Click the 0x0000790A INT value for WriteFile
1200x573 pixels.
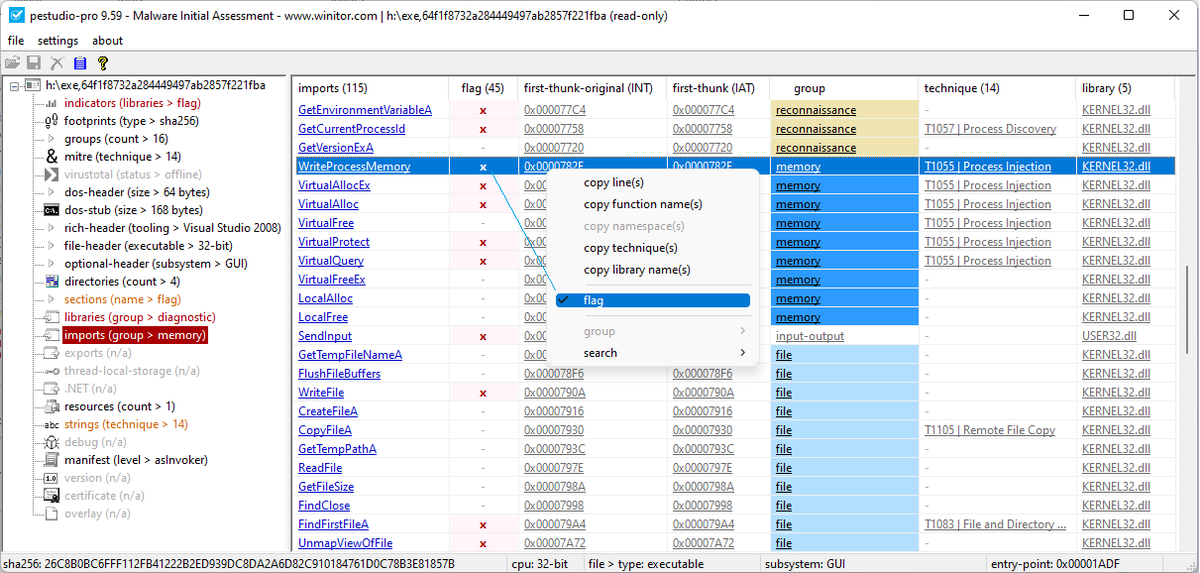pos(555,393)
